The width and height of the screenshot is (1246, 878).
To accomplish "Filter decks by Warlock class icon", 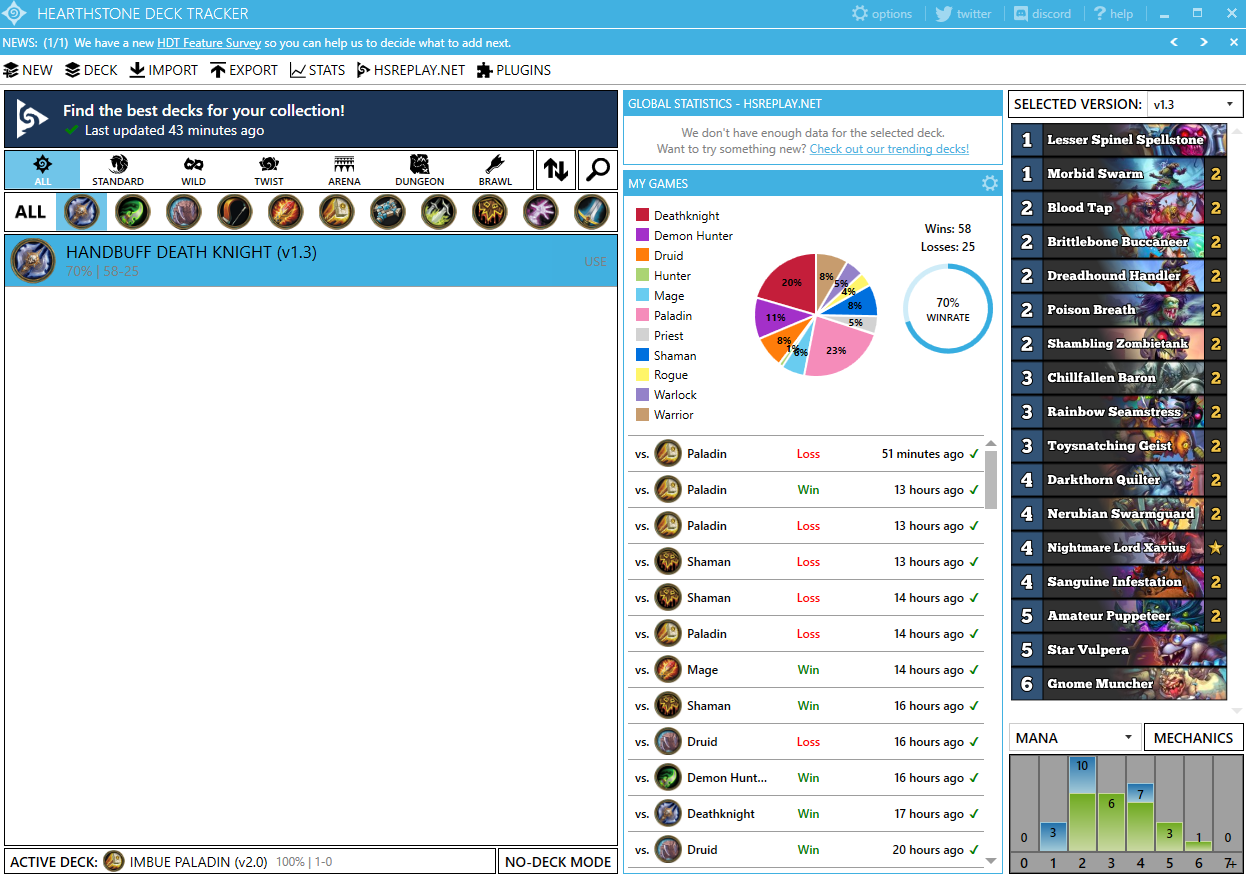I will pos(540,212).
